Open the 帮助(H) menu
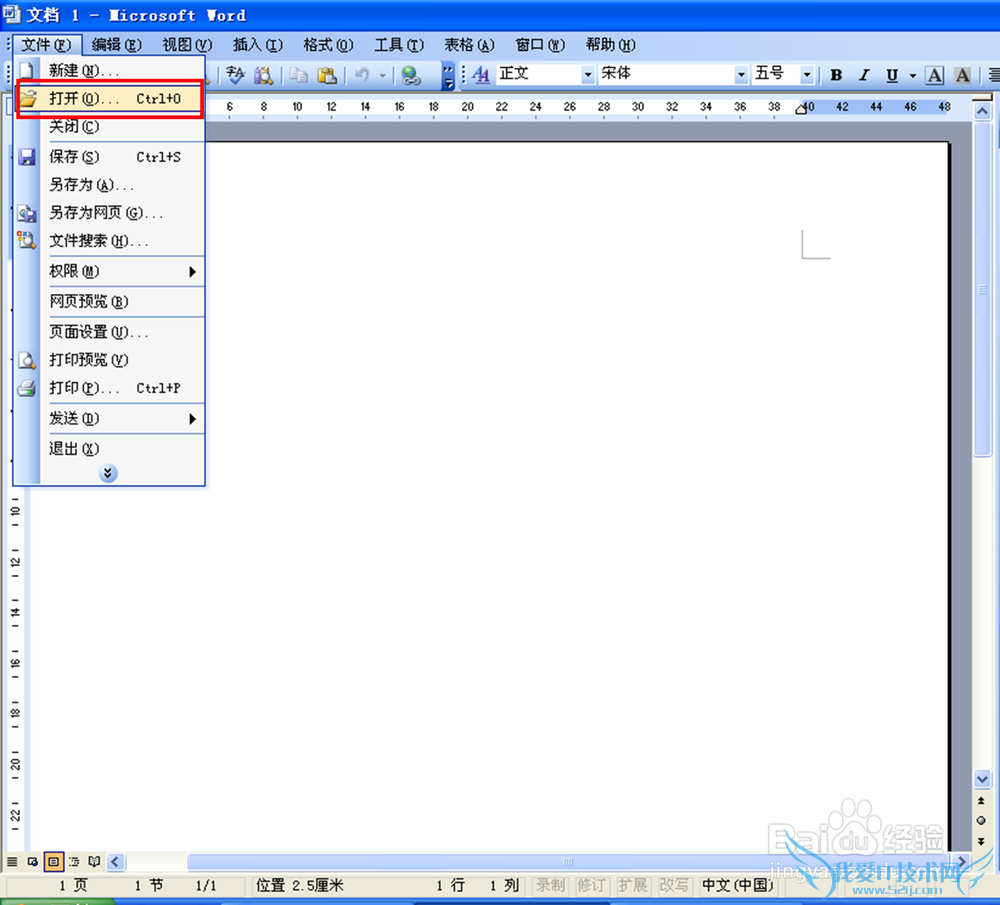1000x905 pixels. pyautogui.click(x=610, y=45)
